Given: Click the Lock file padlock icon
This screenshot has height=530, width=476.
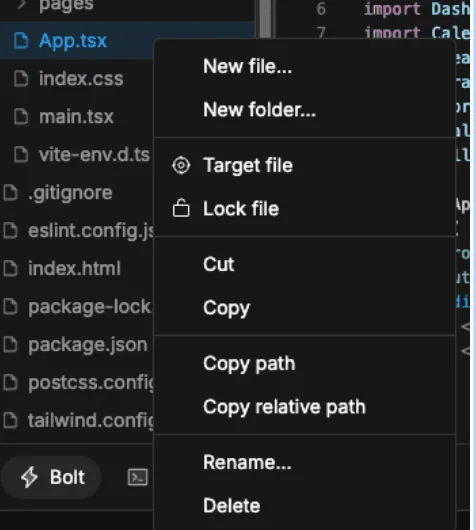Looking at the screenshot, I should click(x=181, y=208).
